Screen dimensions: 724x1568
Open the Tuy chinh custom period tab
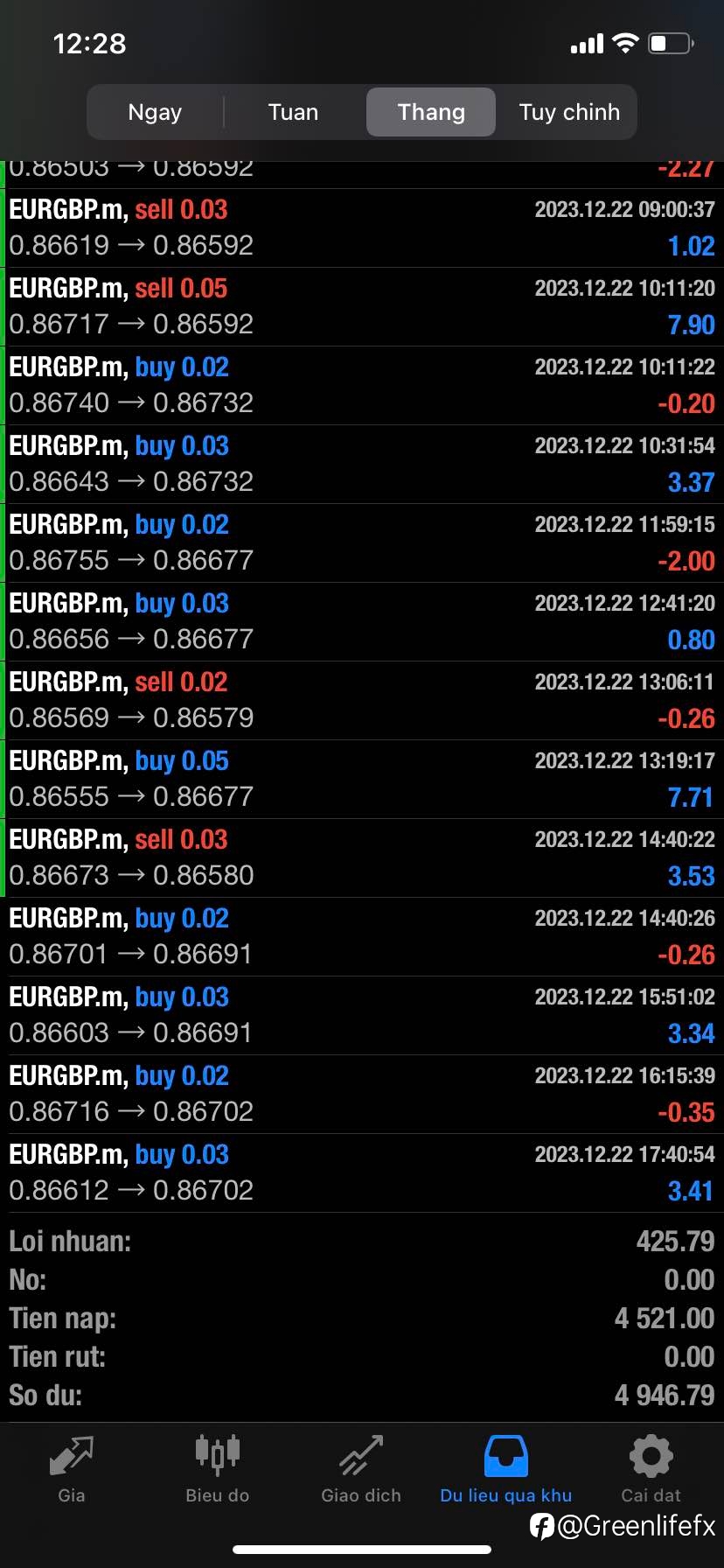coord(569,112)
